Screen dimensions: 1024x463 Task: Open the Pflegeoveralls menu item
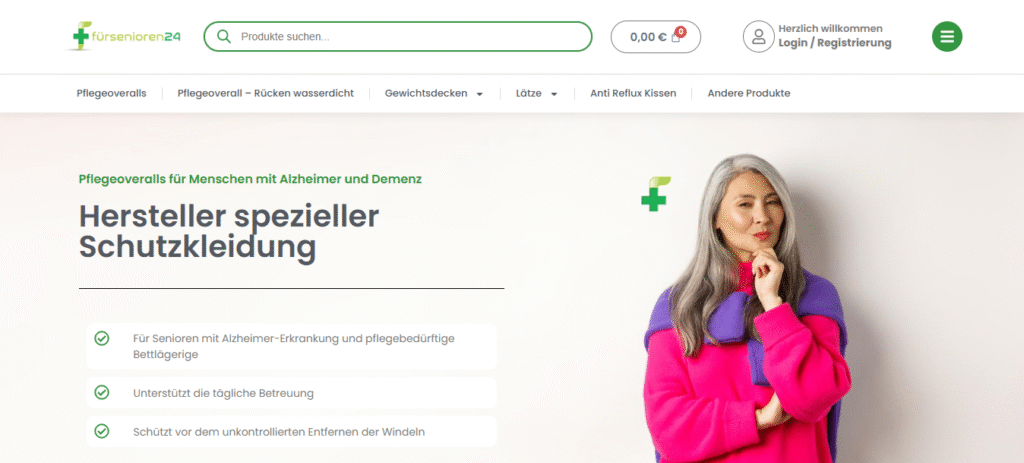[x=112, y=93]
